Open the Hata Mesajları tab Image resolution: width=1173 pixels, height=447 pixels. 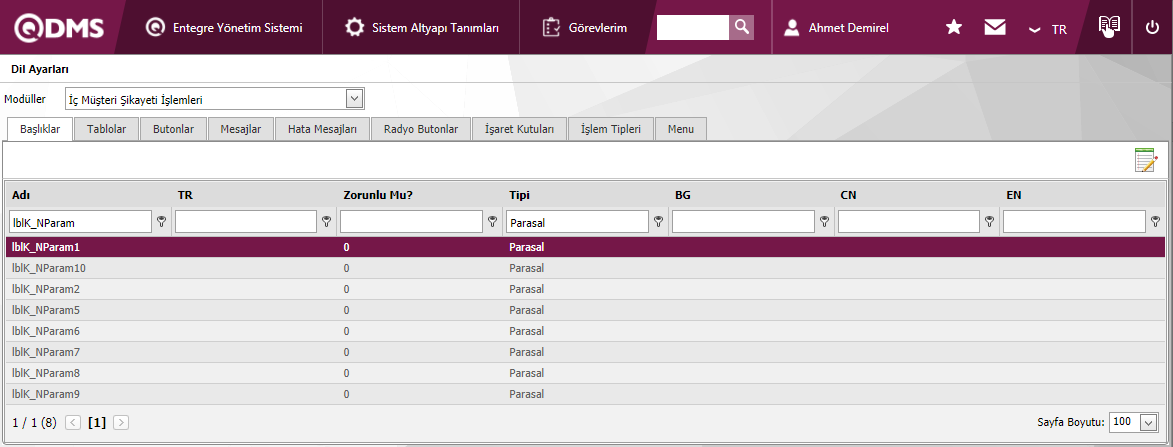click(322, 129)
